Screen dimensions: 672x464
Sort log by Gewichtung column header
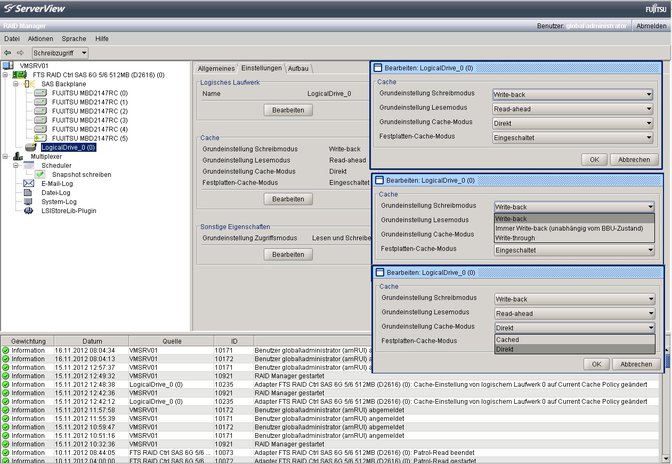(28, 341)
